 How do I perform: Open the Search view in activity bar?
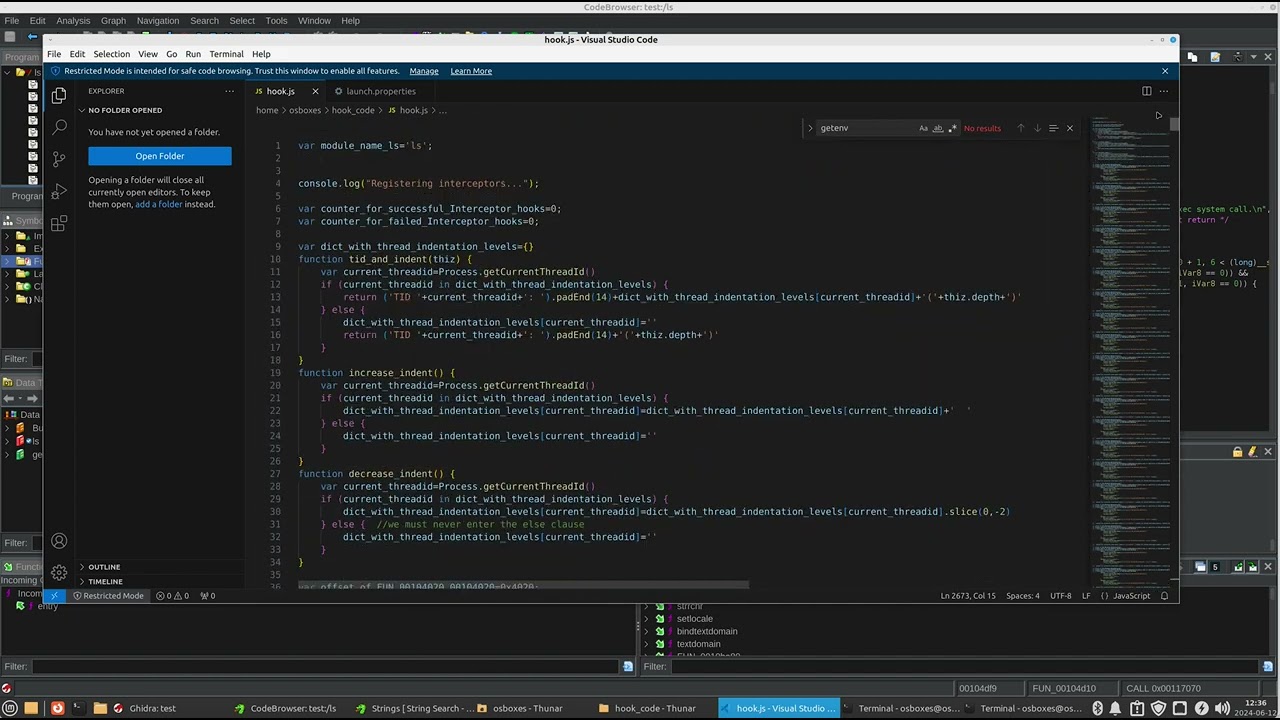[59, 127]
